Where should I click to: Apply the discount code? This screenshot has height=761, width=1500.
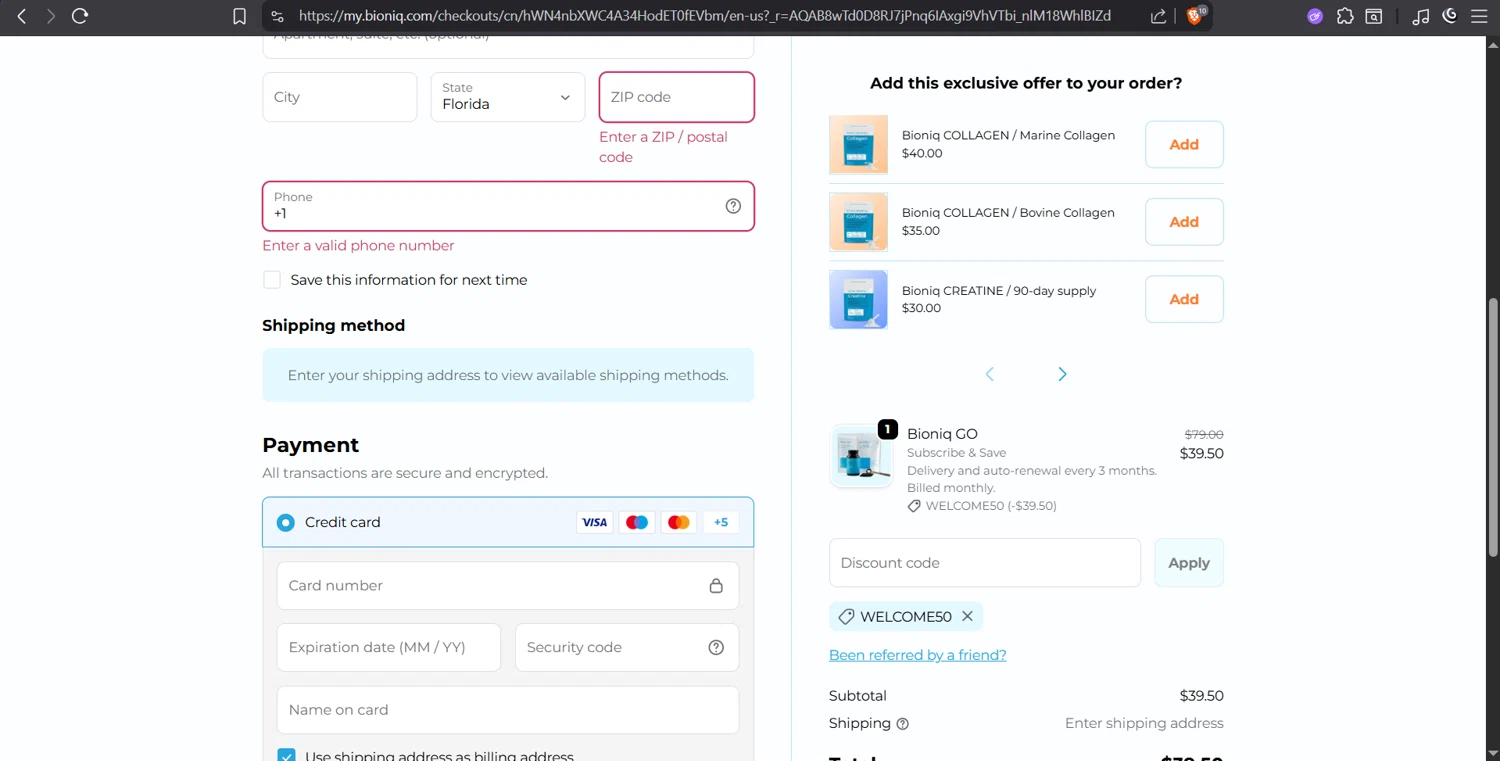coord(1189,563)
